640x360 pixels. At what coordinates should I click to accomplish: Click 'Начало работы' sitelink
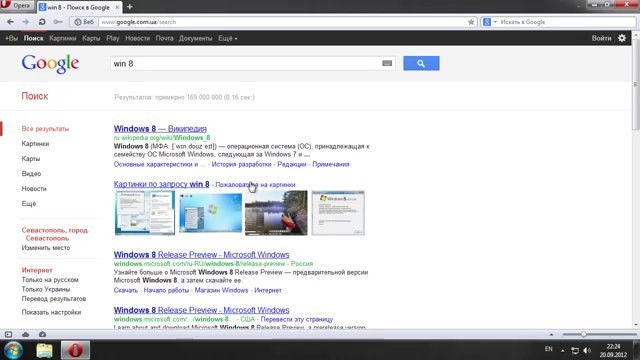[166, 291]
